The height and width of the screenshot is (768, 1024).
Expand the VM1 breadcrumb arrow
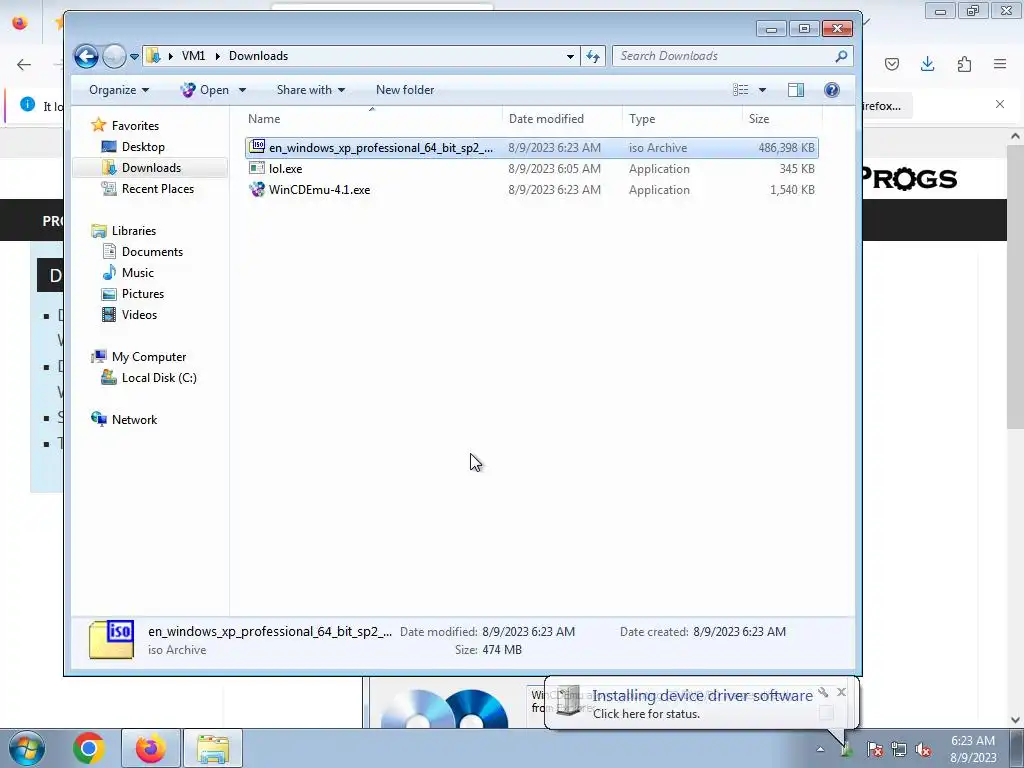pyautogui.click(x=170, y=56)
